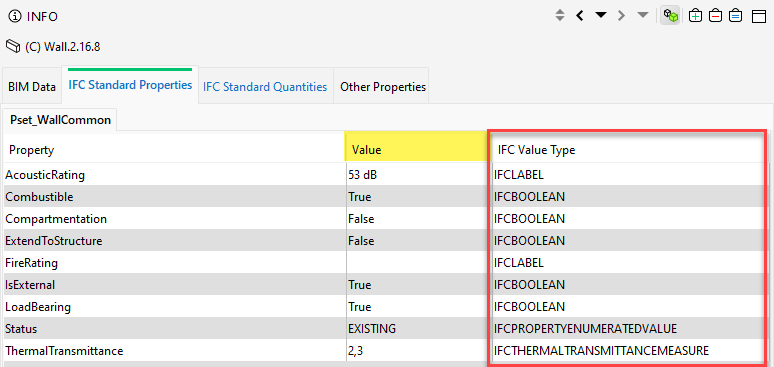Select the LoadBearing property cell
Viewport: 774px width, 367px height.
175,307
